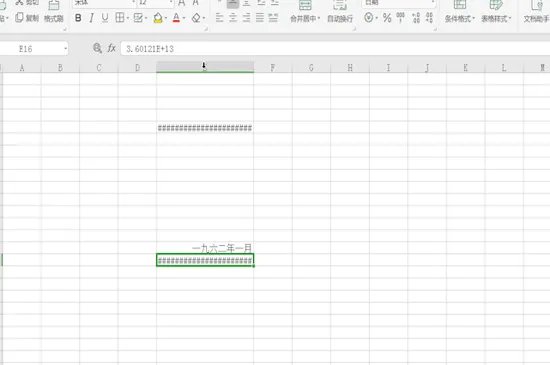This screenshot has width=550, height=365.
Task: Apply the yellow fill color bucket
Action: (x=158, y=18)
